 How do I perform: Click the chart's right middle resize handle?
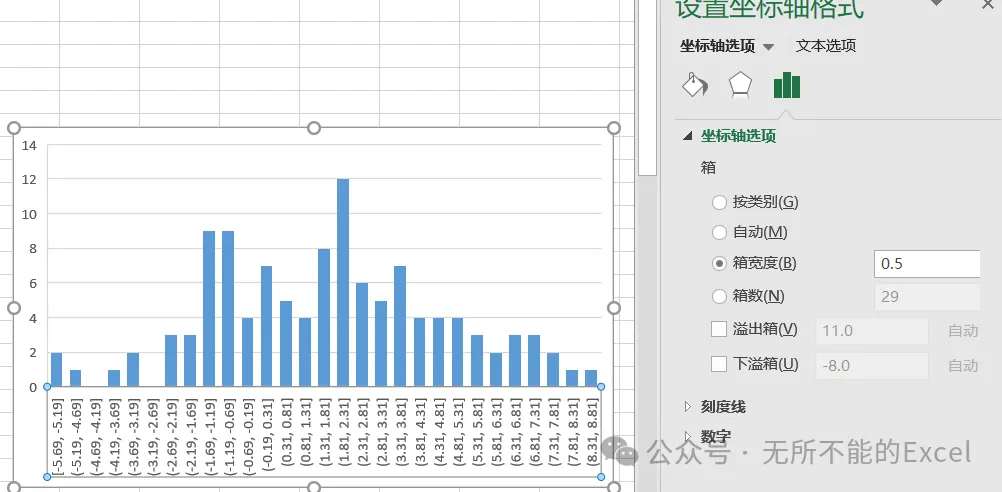click(x=613, y=308)
